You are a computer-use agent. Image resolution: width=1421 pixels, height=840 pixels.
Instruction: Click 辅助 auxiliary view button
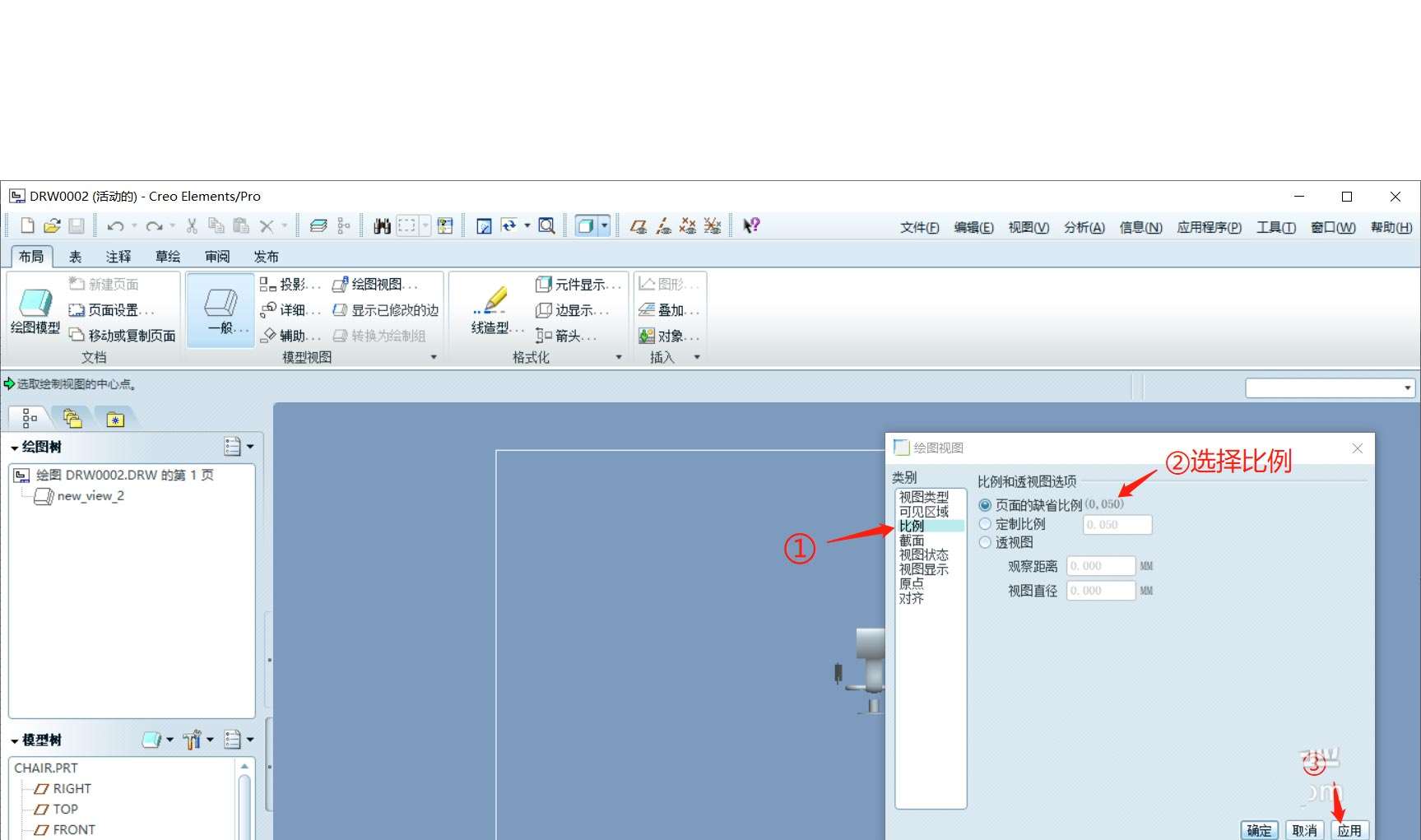tap(290, 336)
